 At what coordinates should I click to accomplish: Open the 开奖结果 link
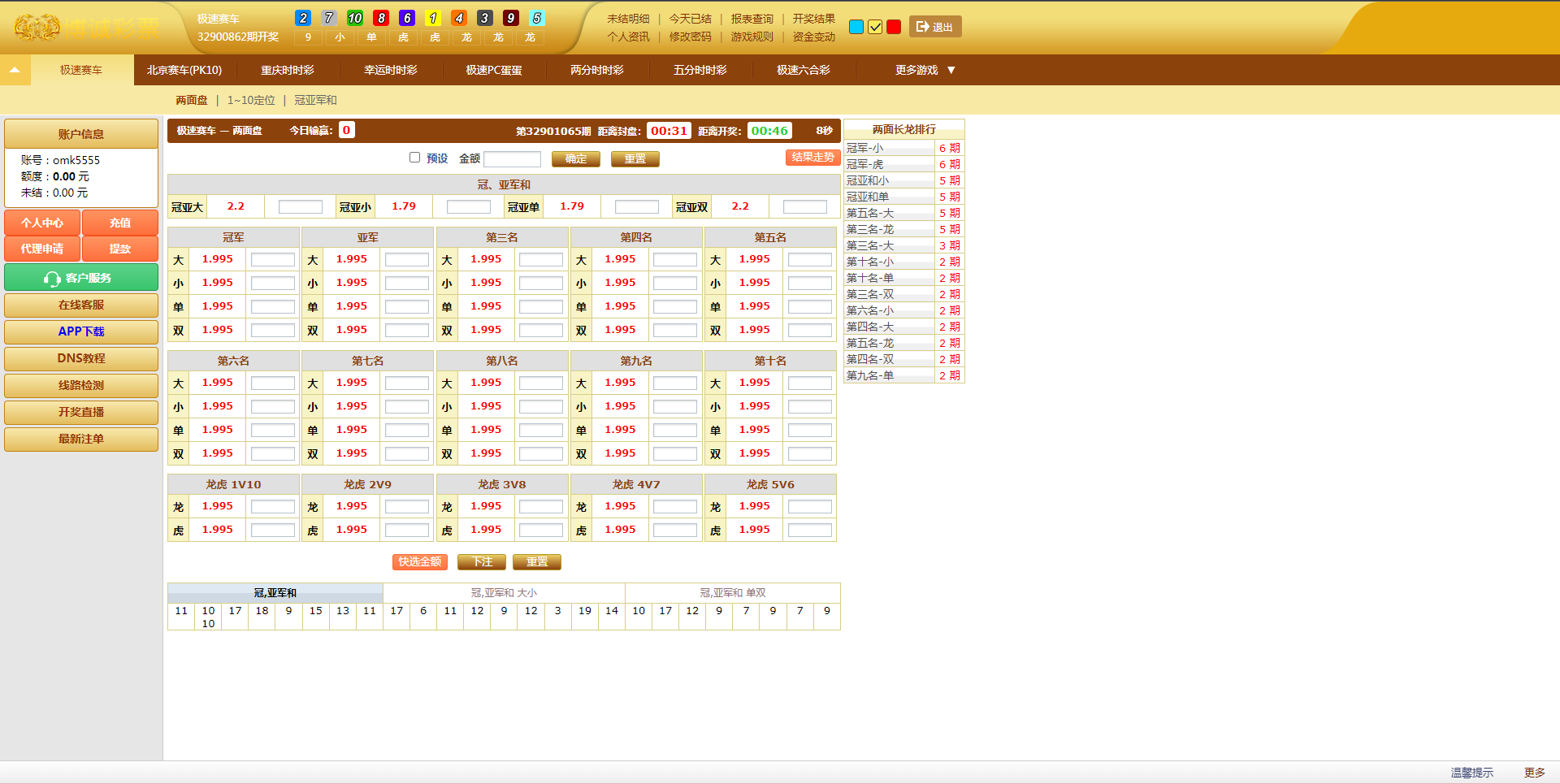[813, 19]
